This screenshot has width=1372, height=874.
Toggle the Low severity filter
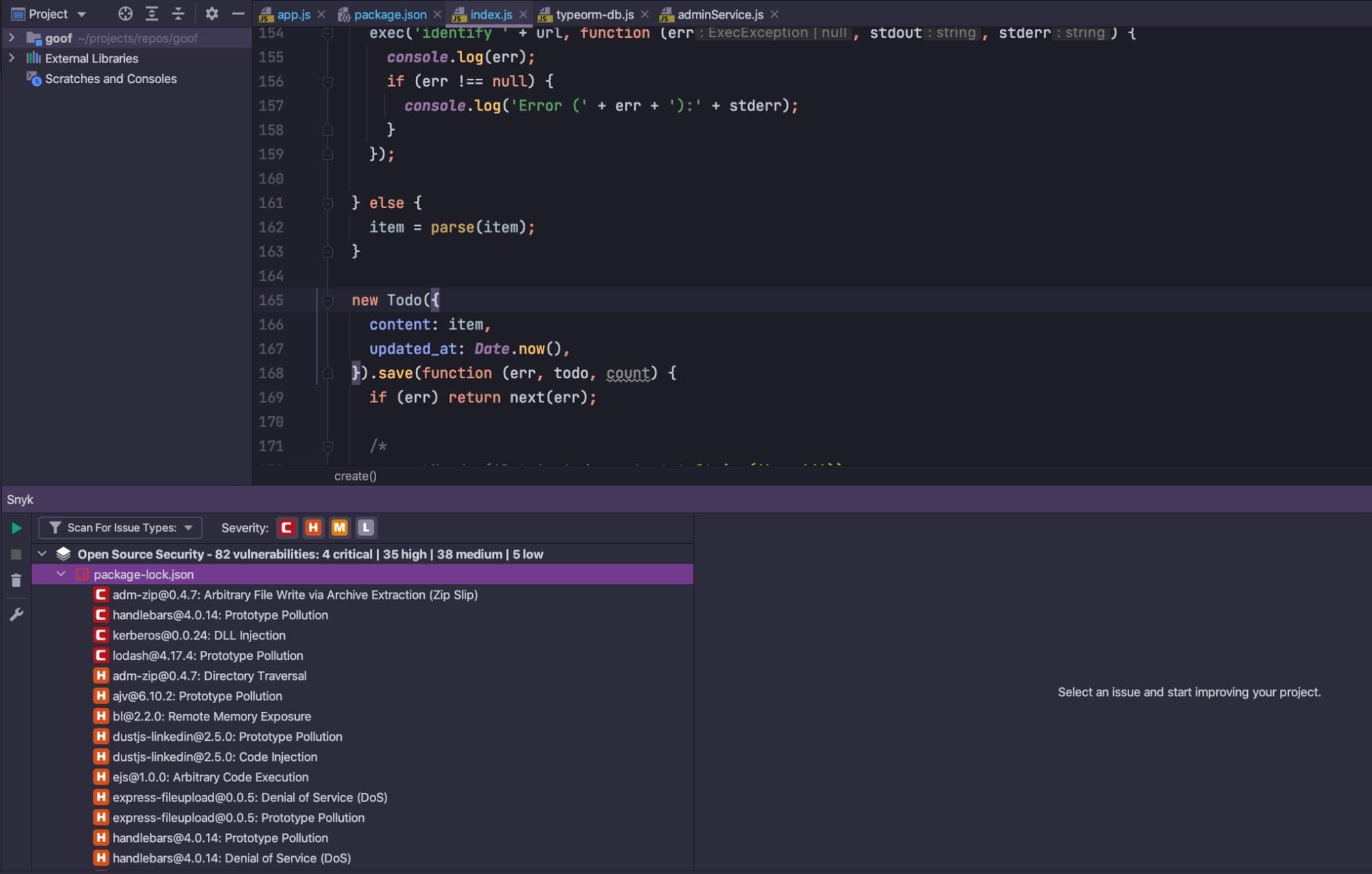point(365,527)
